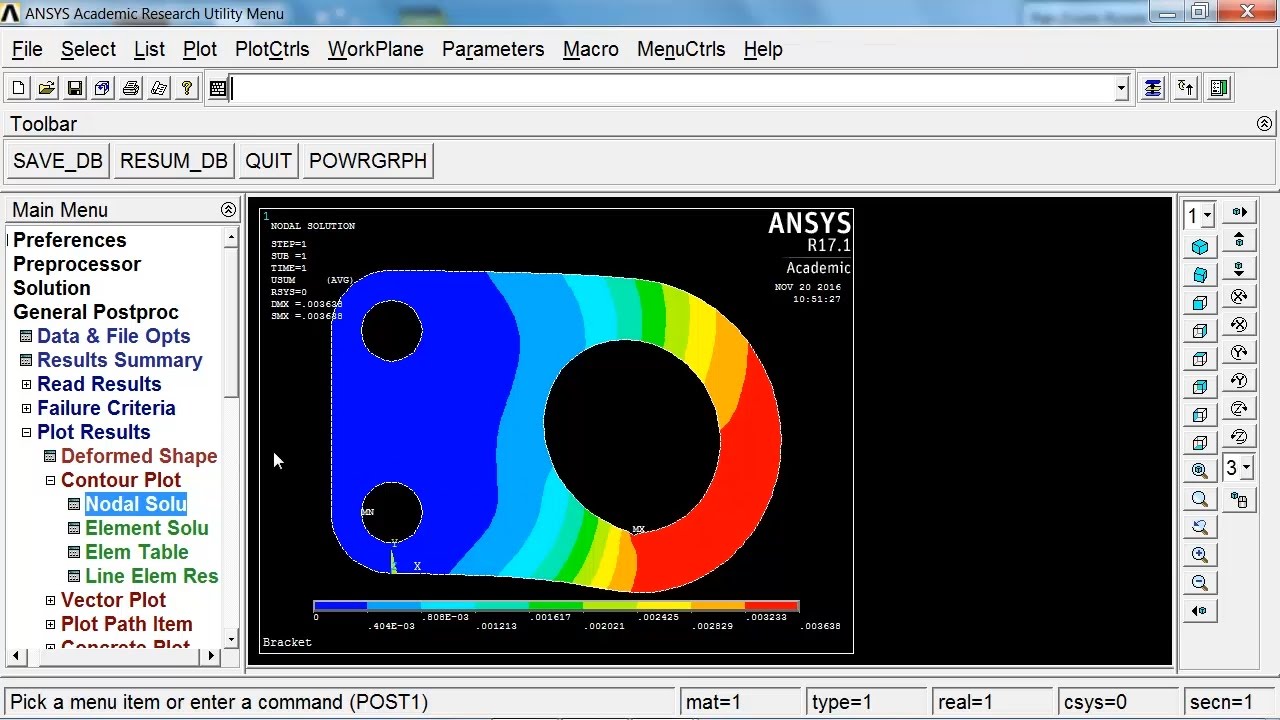Image resolution: width=1280 pixels, height=720 pixels.
Task: Click Main Menu horizontal scroll right arrow
Action: point(211,656)
